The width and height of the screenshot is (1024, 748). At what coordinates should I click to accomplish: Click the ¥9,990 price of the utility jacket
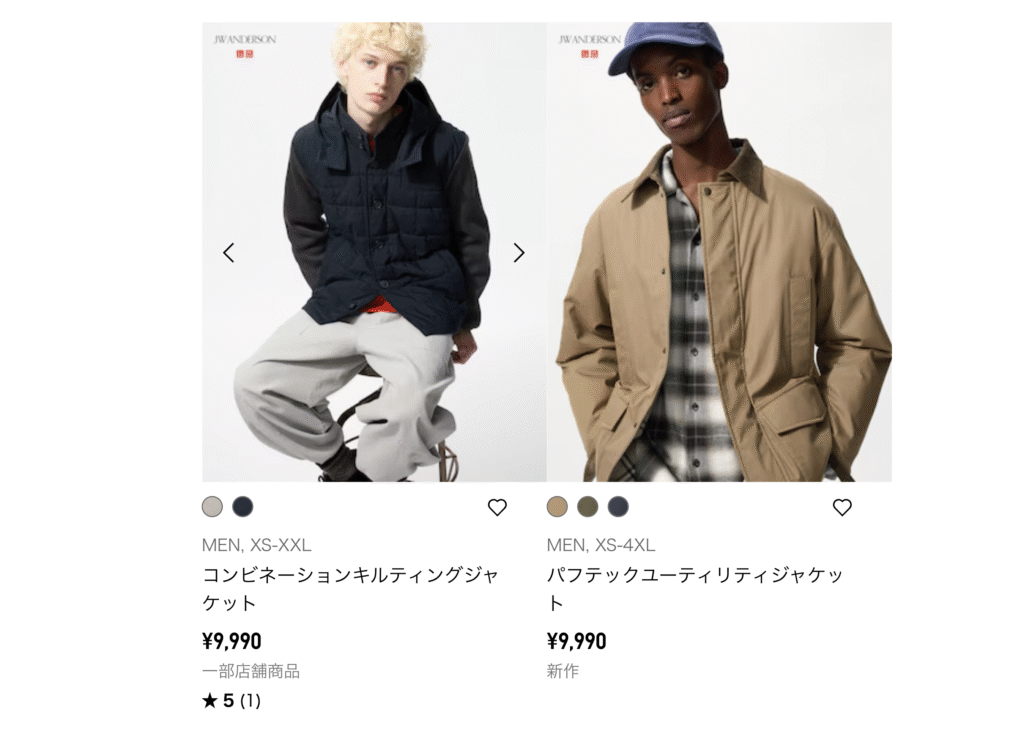[x=577, y=642]
